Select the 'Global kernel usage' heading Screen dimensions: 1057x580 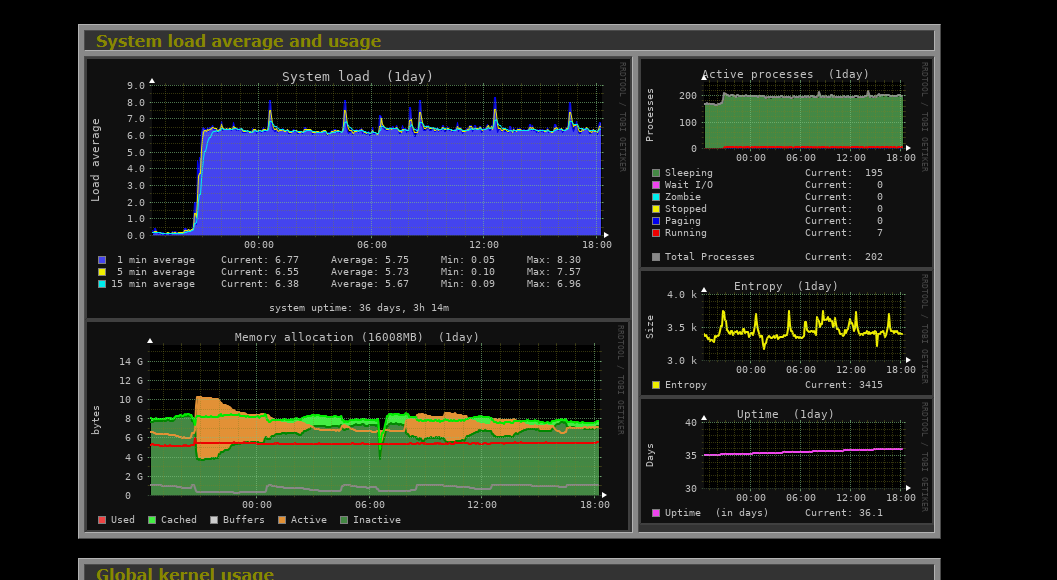[185, 574]
